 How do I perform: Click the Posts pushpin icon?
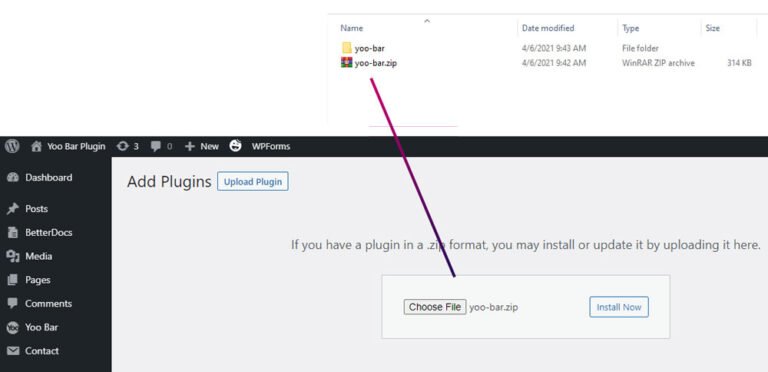click(x=13, y=209)
